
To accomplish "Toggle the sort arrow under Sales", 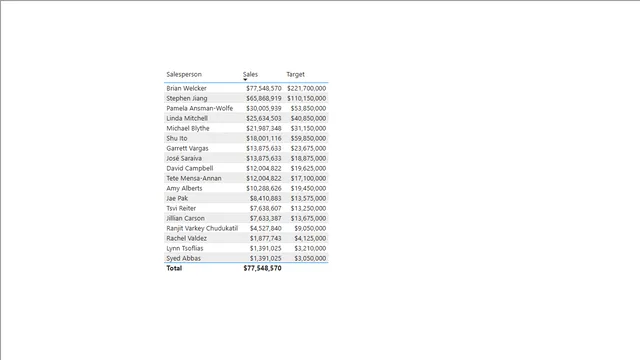I will tap(245, 80).
